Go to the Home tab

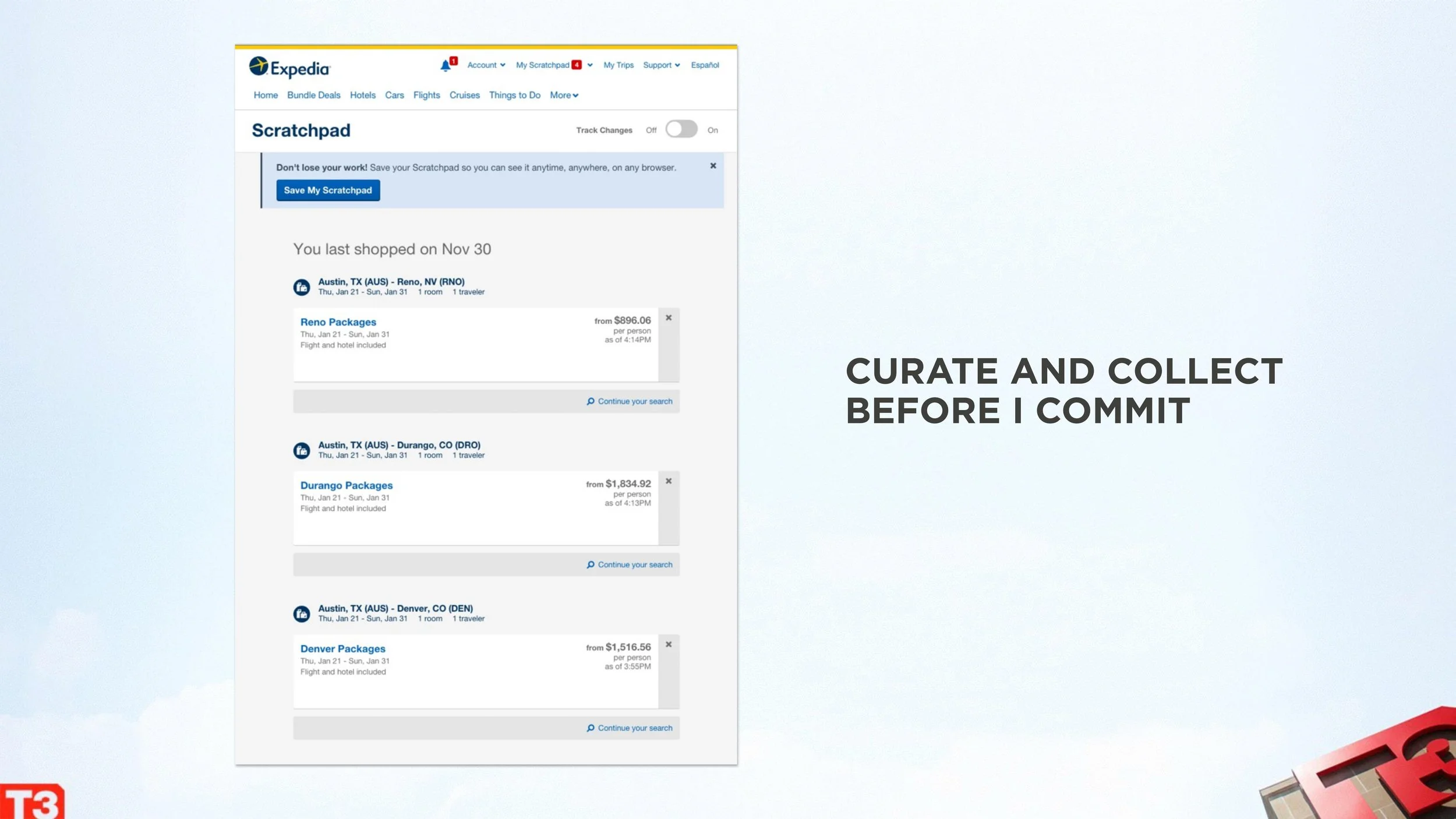coord(266,96)
